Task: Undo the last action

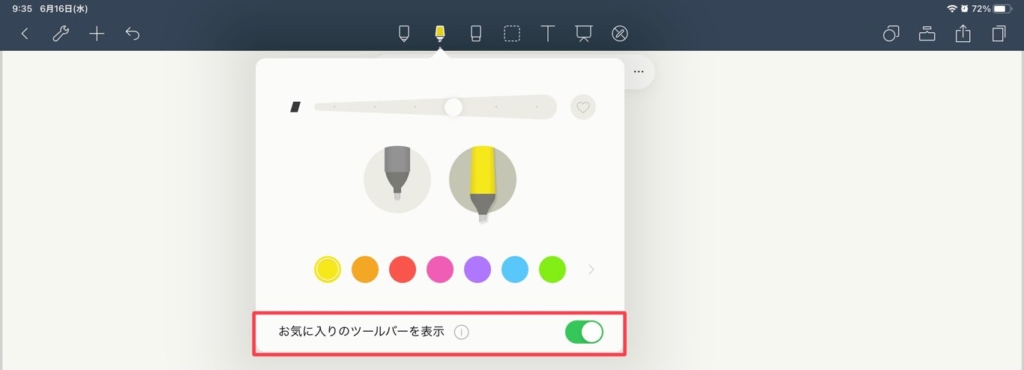Action: (133, 34)
